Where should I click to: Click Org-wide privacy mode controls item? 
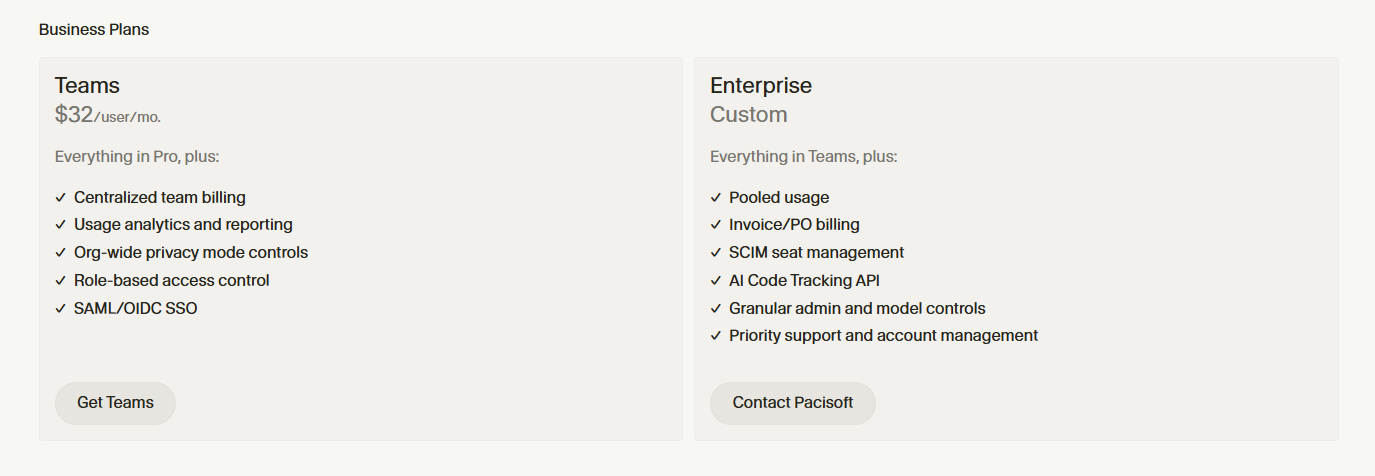(x=191, y=253)
